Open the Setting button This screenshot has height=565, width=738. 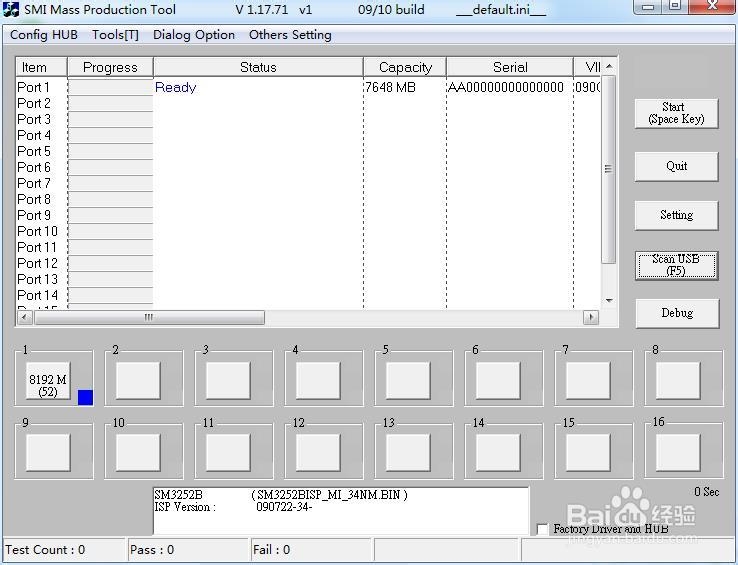(x=676, y=215)
